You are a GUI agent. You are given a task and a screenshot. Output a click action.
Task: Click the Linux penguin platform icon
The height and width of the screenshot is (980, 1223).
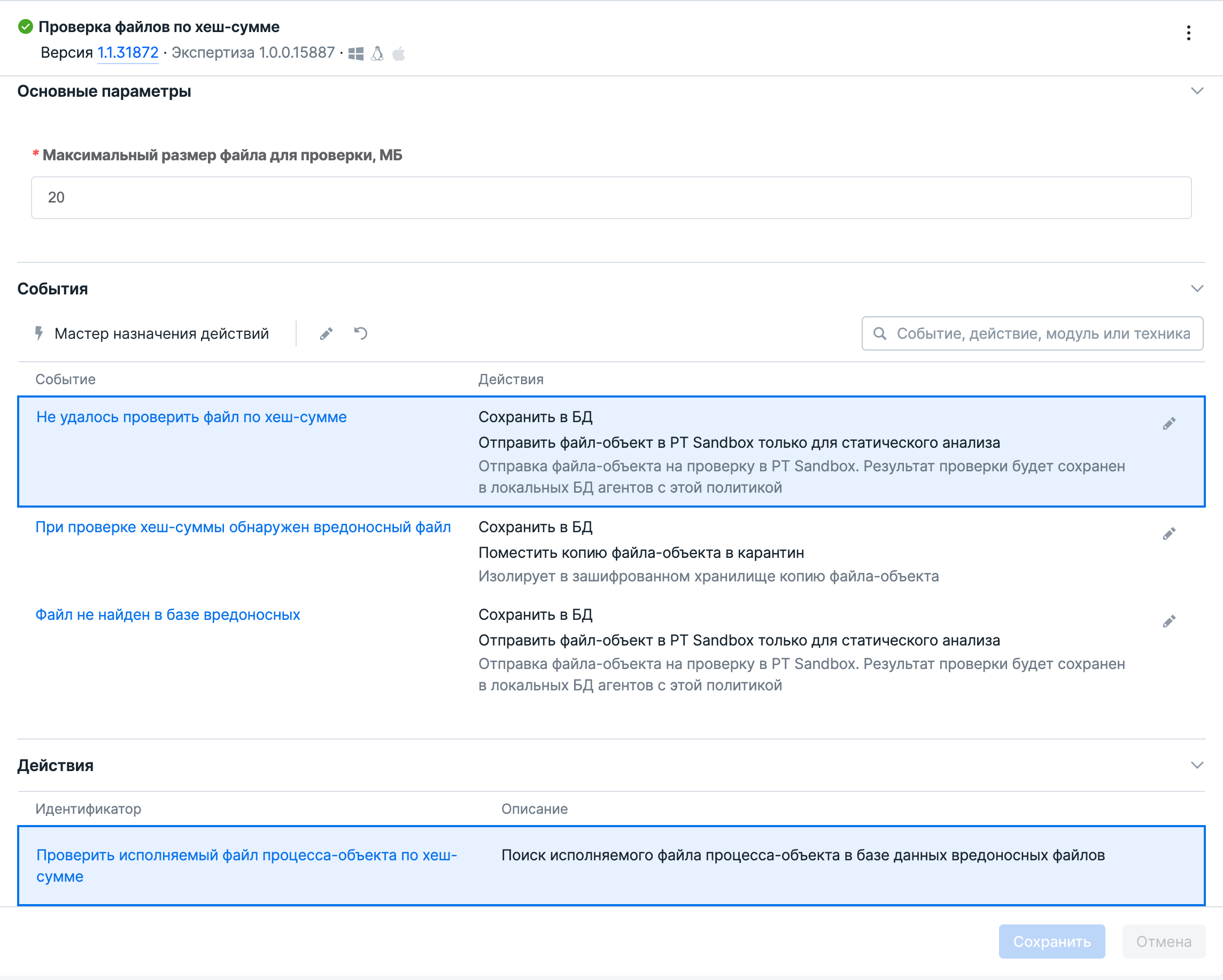[377, 54]
